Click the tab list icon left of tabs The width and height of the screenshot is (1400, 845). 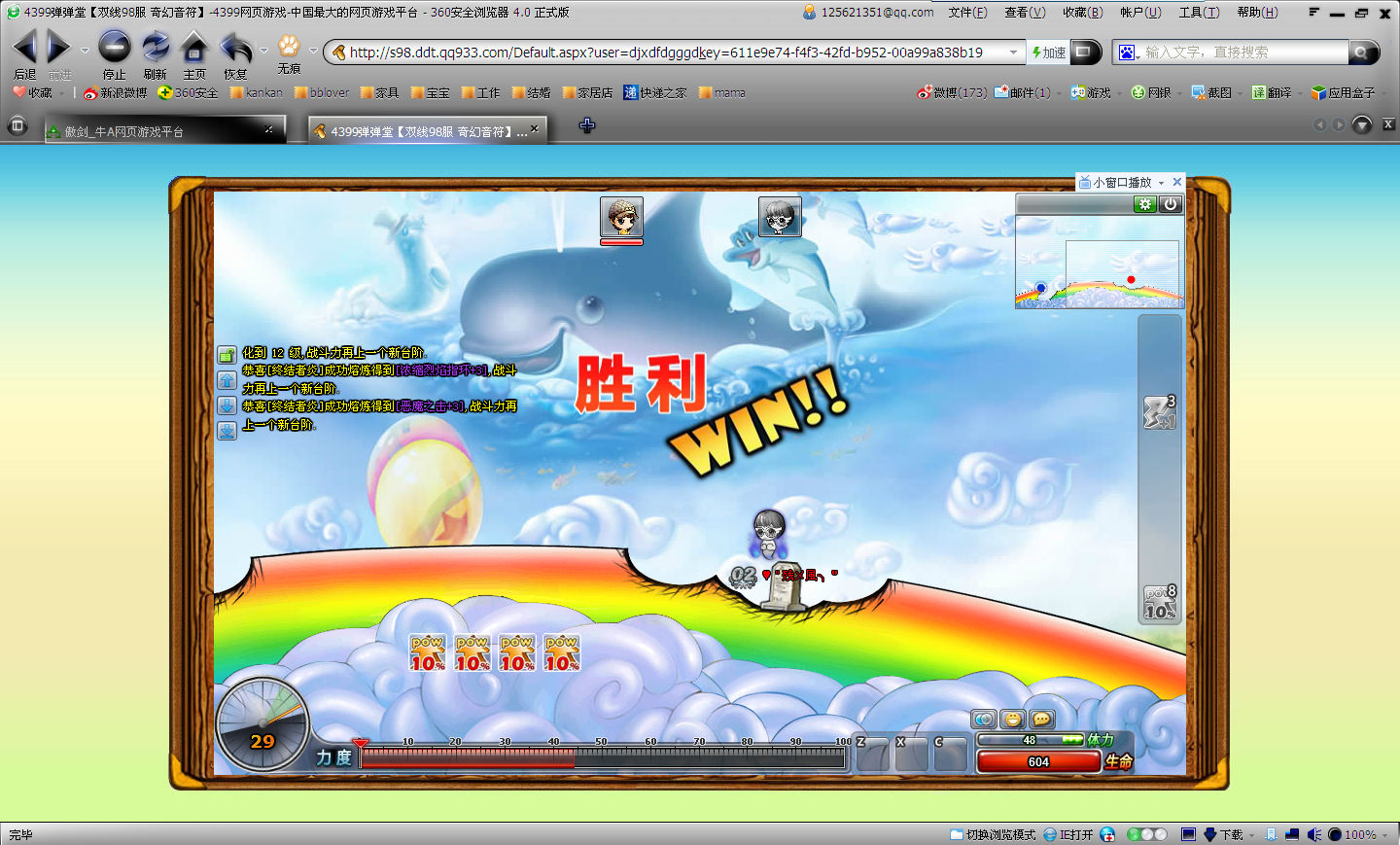point(17,125)
